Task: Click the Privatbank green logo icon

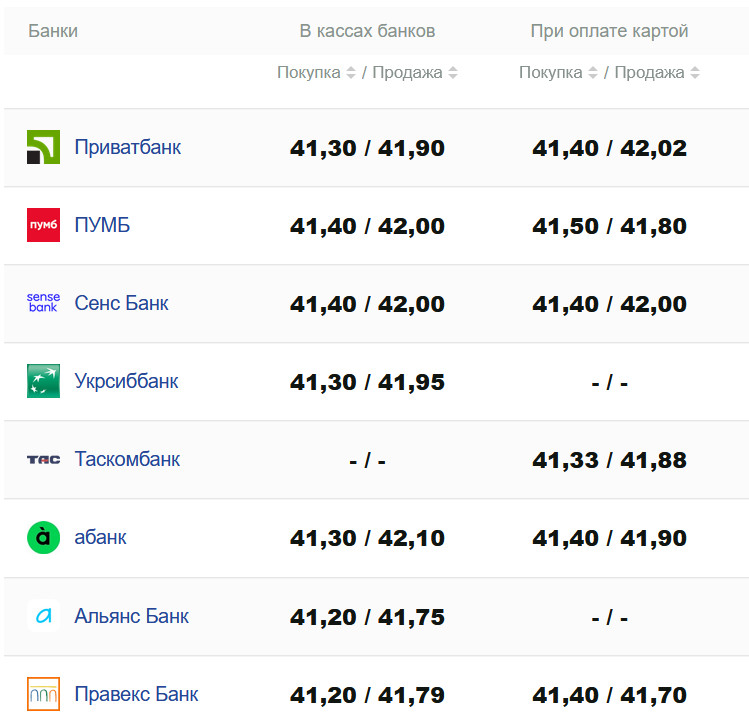Action: [x=43, y=147]
